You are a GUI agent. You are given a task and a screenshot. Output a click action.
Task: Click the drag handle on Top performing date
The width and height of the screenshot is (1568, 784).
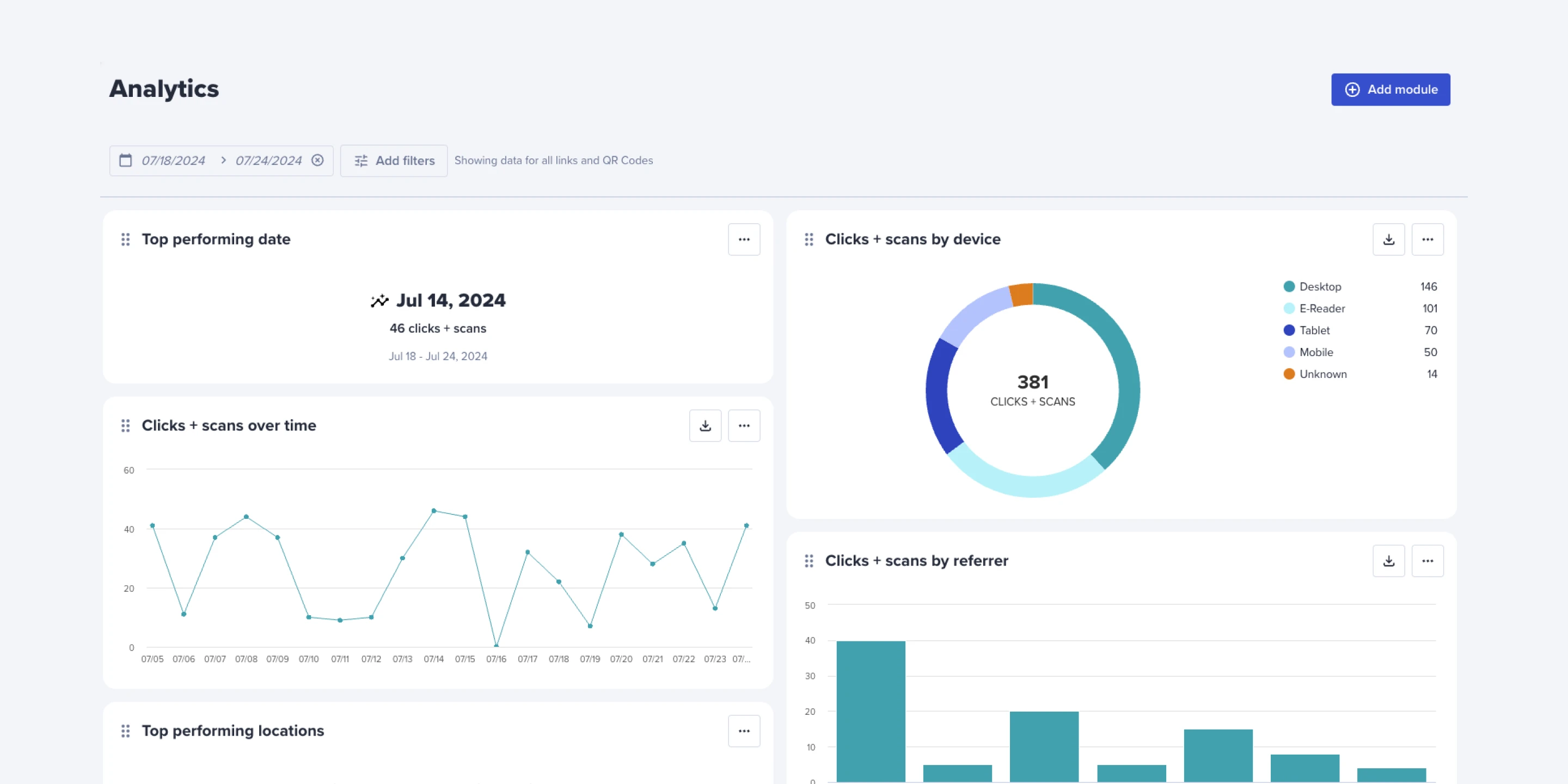point(125,239)
